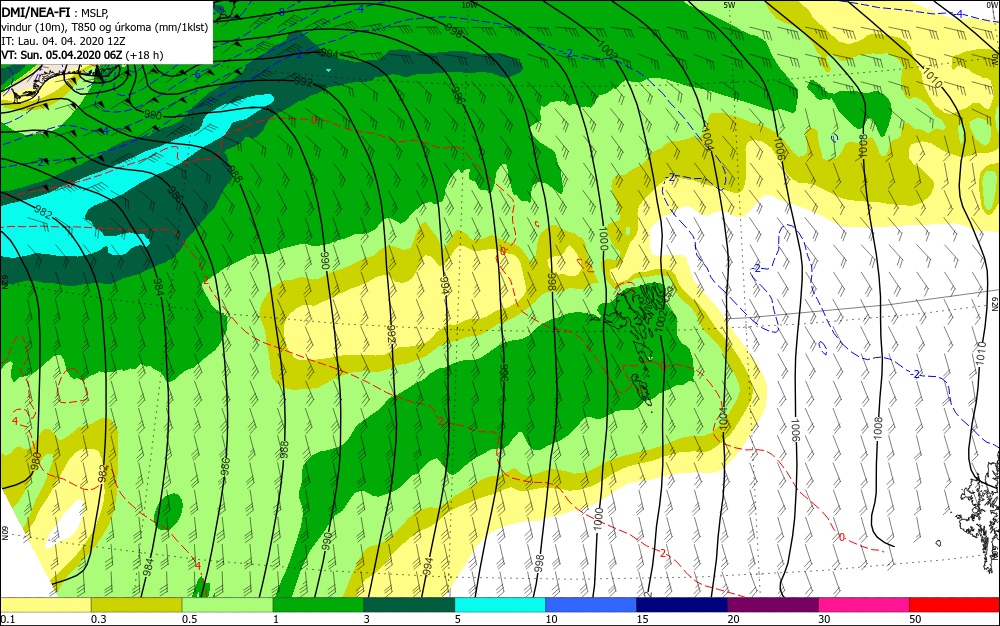Click the red '0' label near bottom right

pyautogui.click(x=842, y=537)
